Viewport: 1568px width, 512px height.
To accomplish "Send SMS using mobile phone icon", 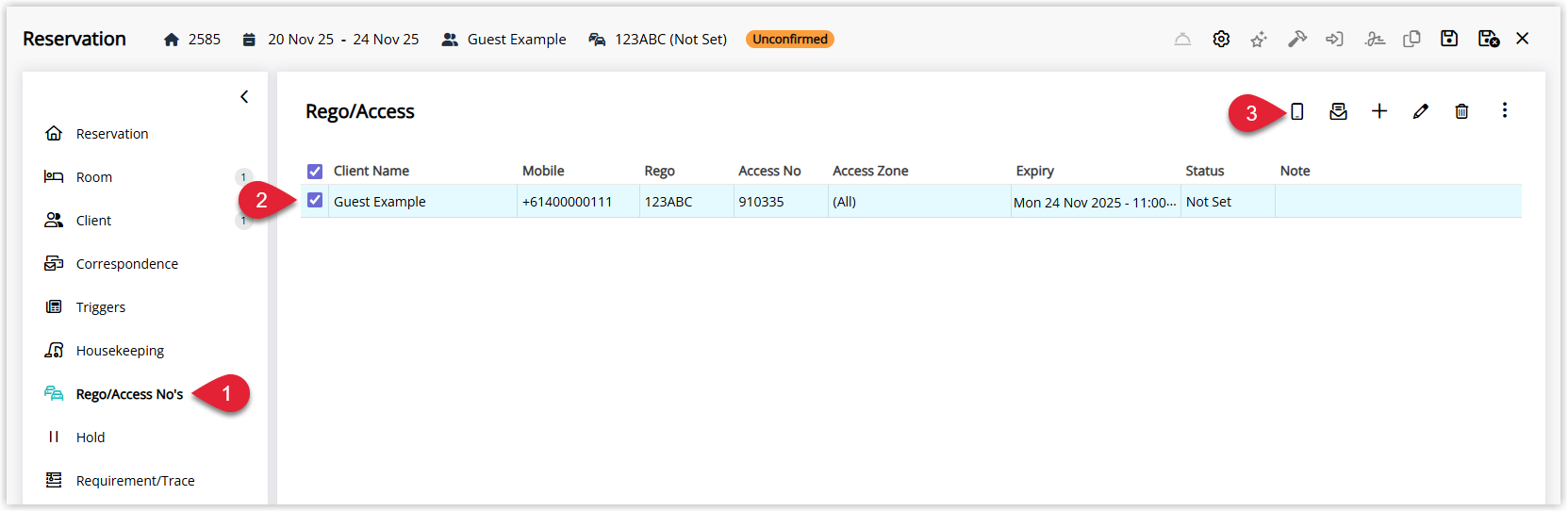I will [x=1297, y=111].
